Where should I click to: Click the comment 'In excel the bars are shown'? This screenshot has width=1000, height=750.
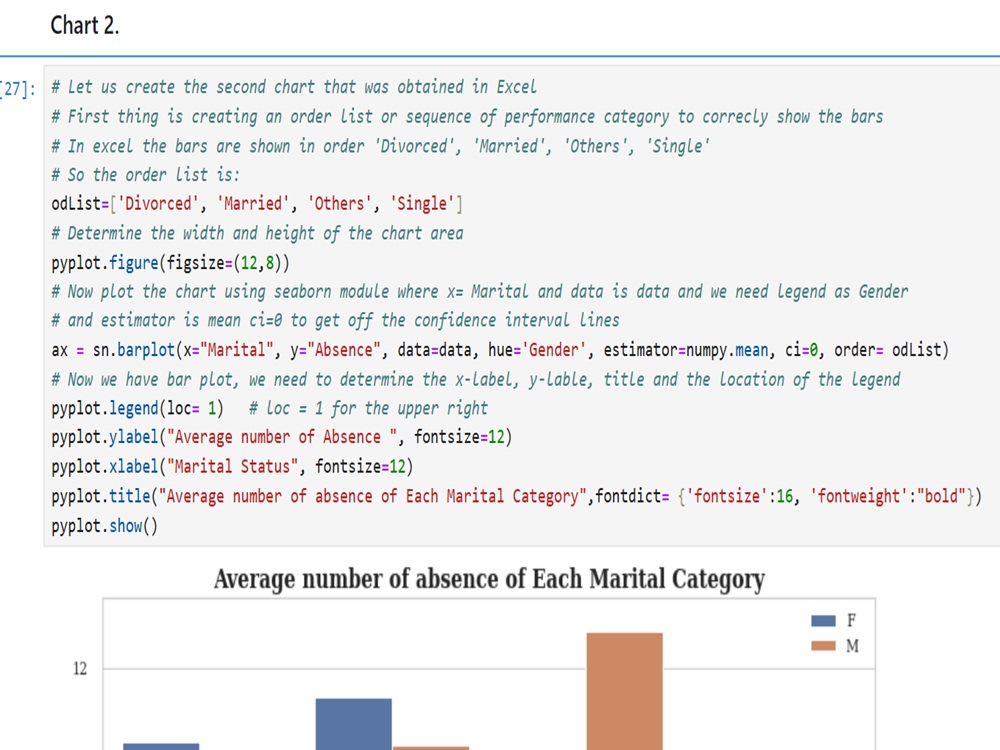(381, 146)
